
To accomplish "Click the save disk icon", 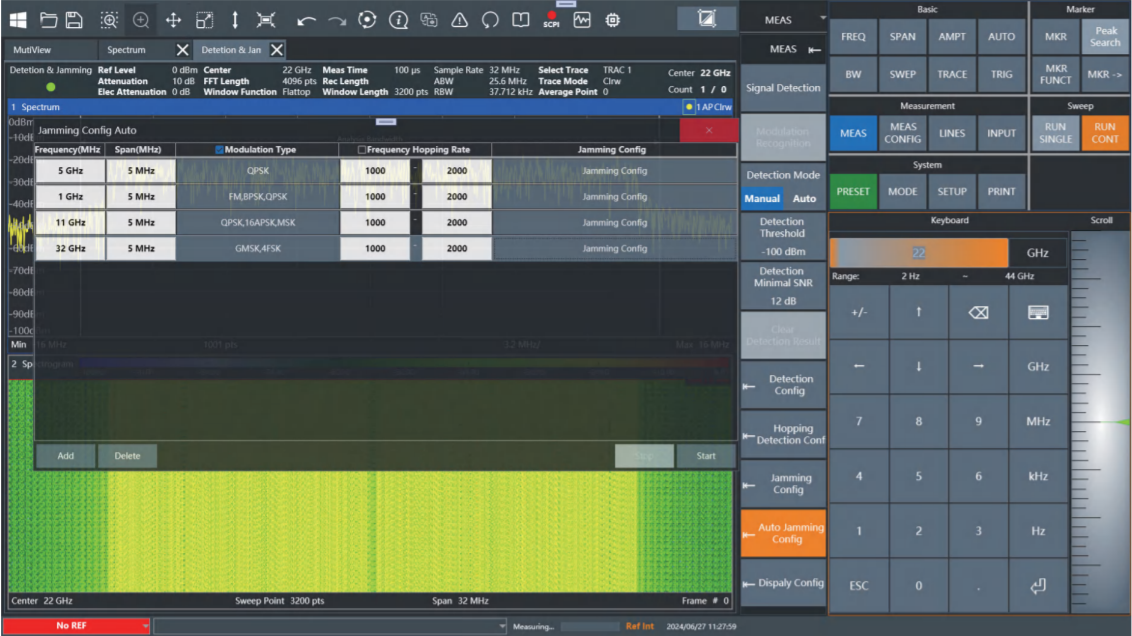I will pyautogui.click(x=74, y=20).
